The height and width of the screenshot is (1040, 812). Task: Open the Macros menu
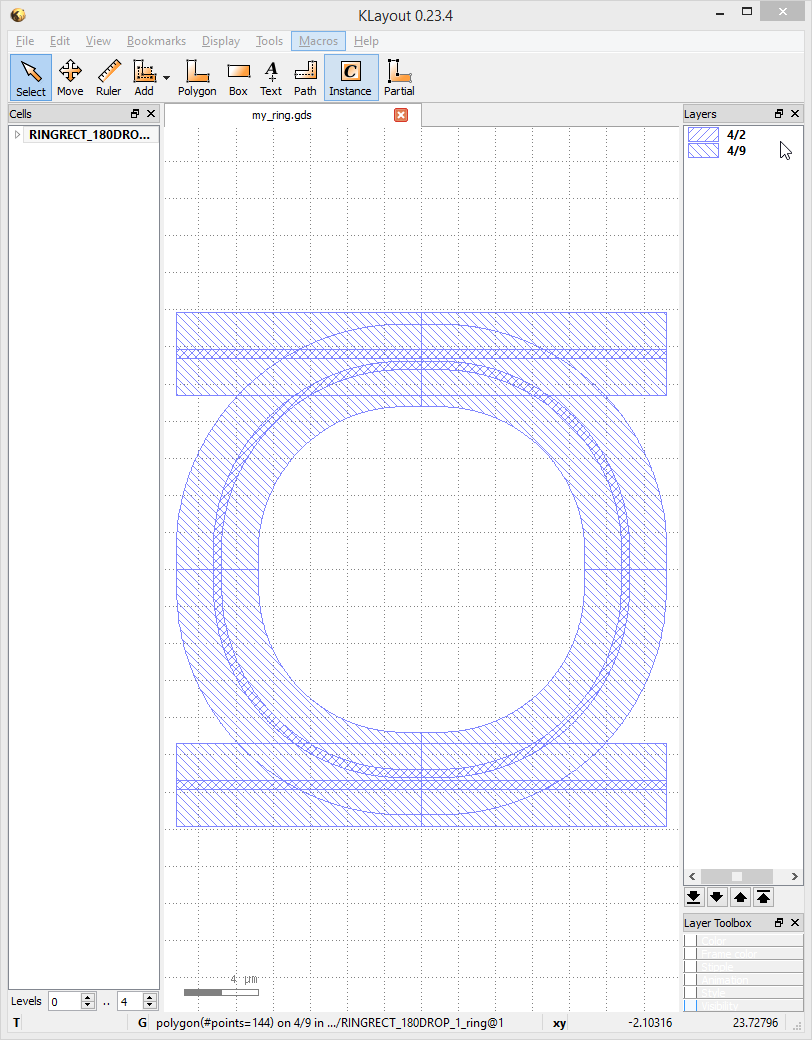(x=319, y=41)
